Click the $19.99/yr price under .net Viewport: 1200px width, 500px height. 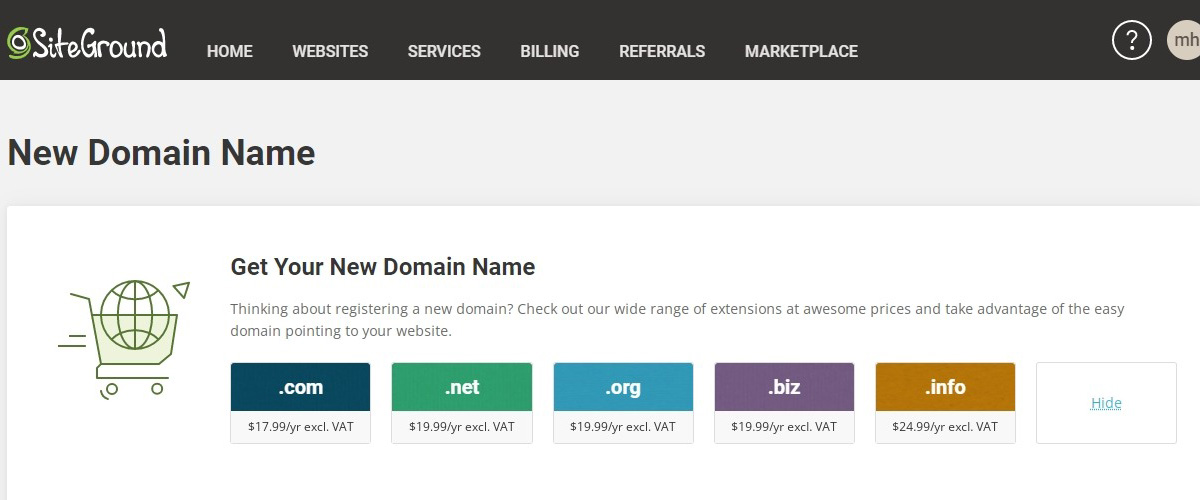coord(462,427)
